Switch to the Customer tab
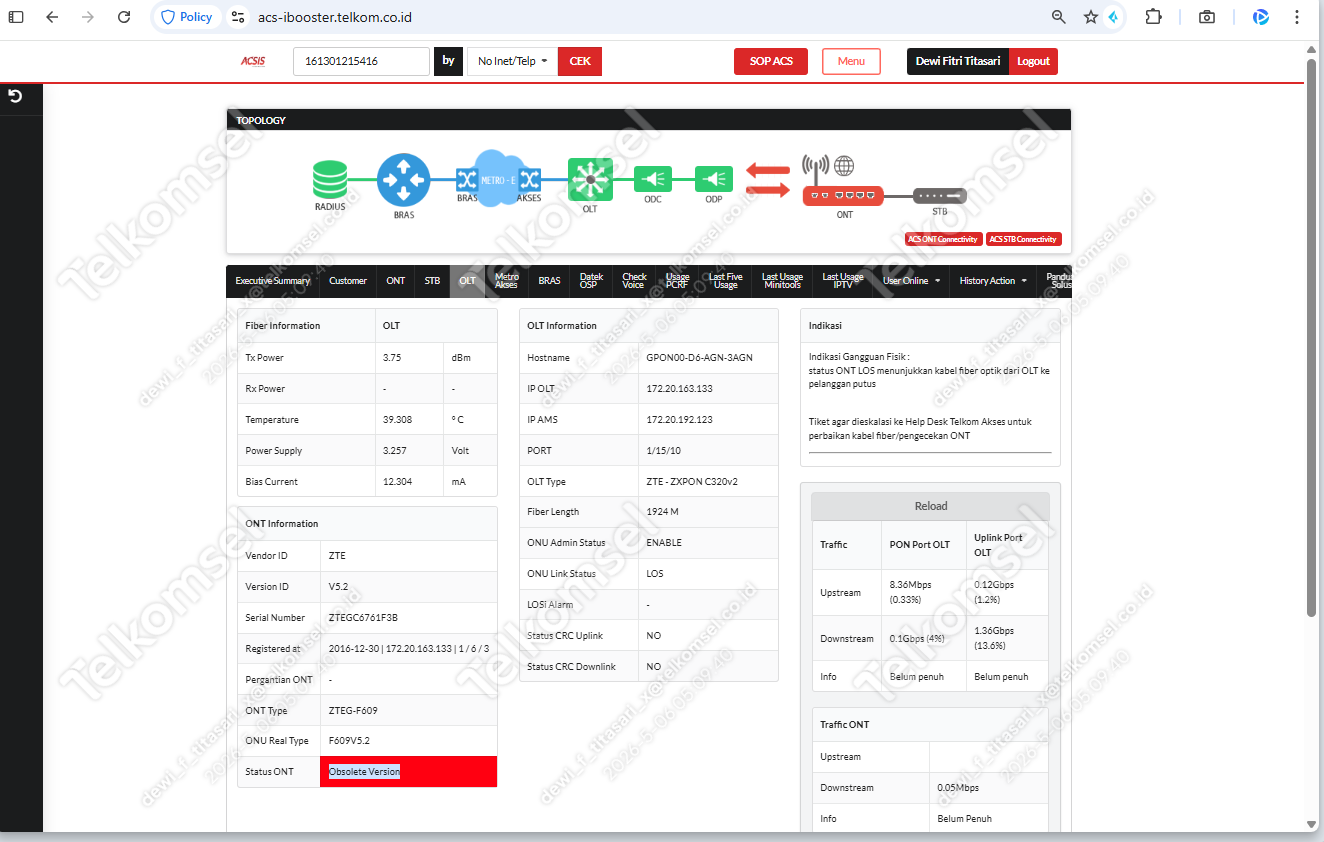The image size is (1324, 842). [x=348, y=281]
